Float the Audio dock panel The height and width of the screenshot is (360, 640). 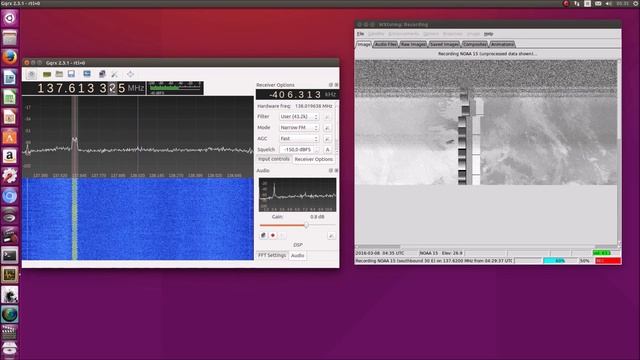coord(331,170)
